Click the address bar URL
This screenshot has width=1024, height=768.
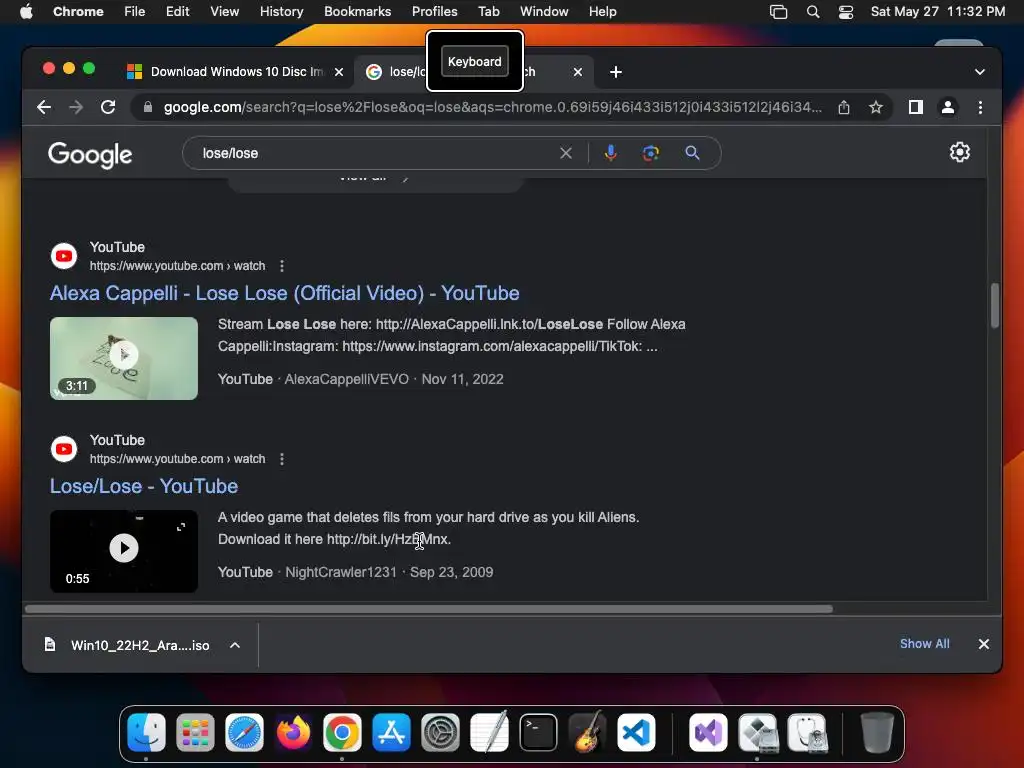[x=492, y=107]
